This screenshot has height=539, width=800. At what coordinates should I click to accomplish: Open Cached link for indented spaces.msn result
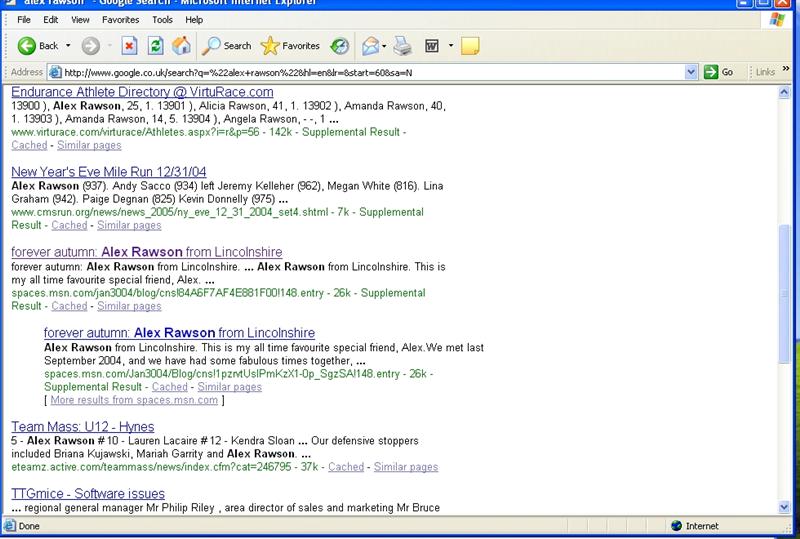point(170,387)
